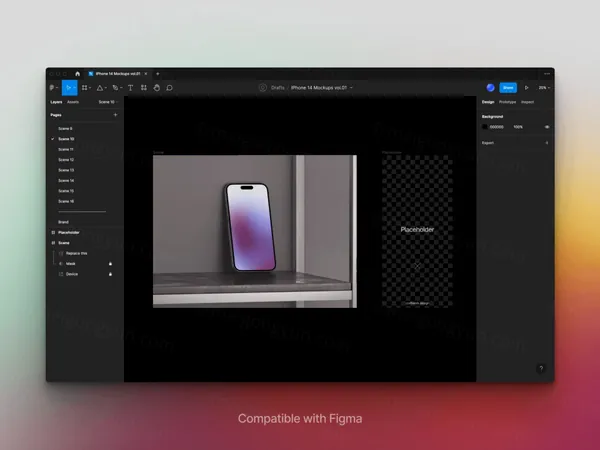Viewport: 600px width, 450px height.
Task: Click the Background color swatch
Action: (x=486, y=127)
